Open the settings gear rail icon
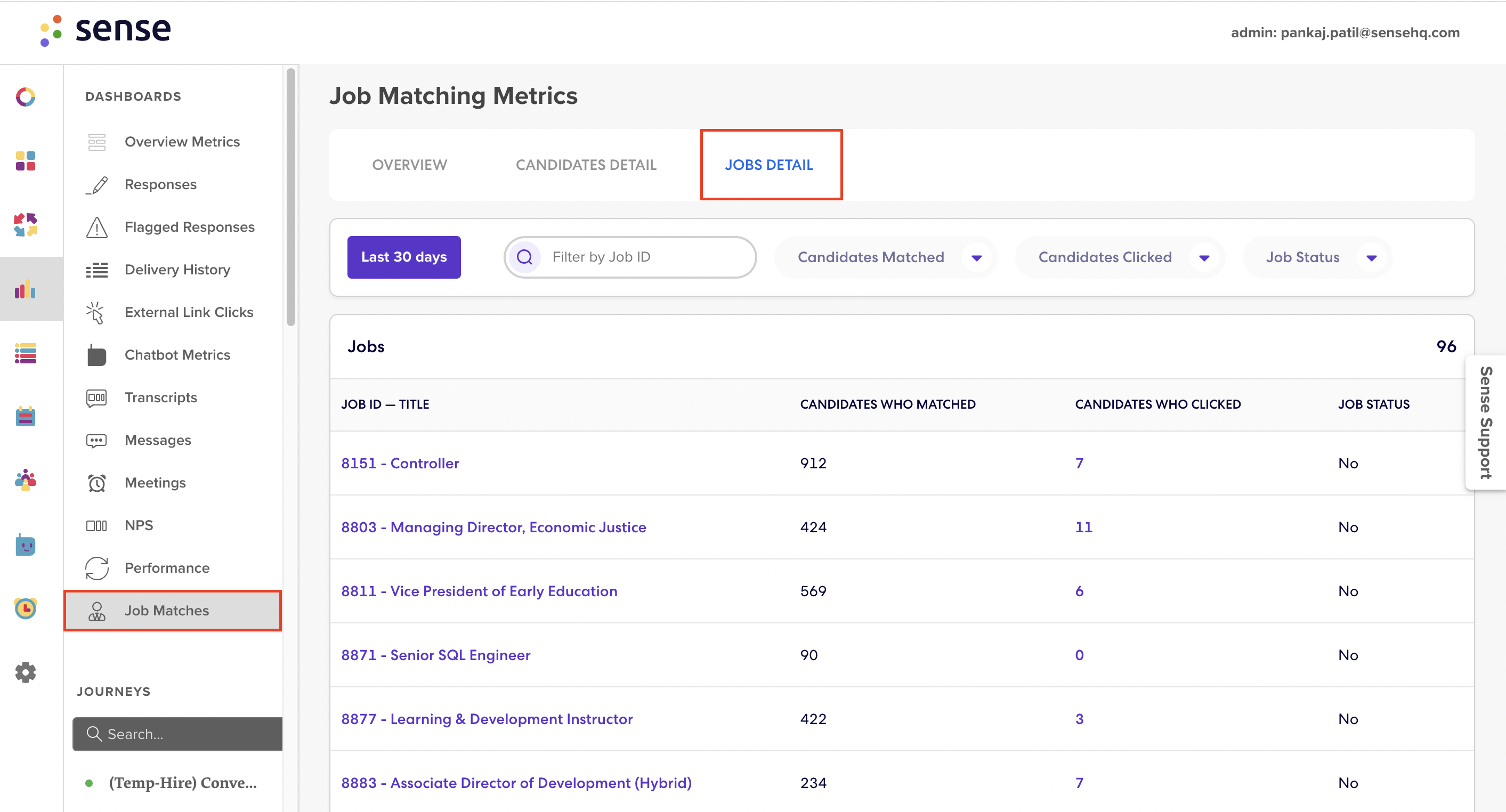The width and height of the screenshot is (1506, 812). [25, 672]
